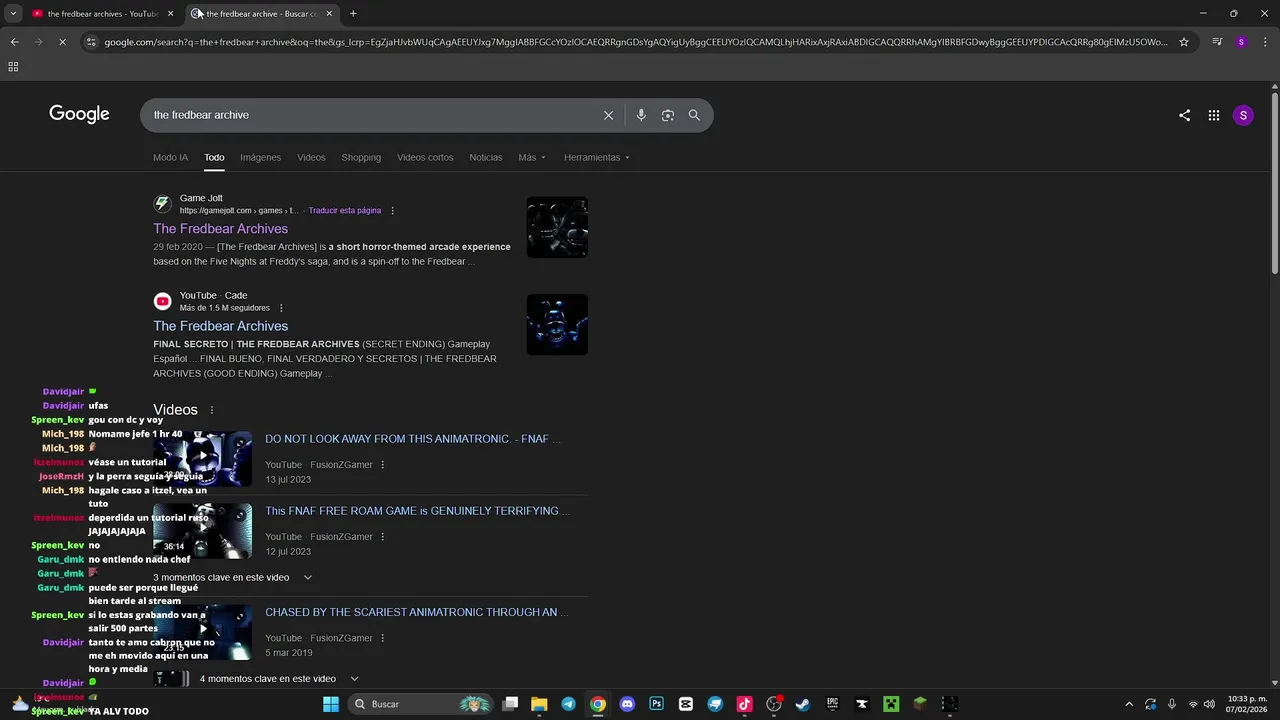Bookmark this page with the star icon
This screenshot has height=720, width=1280.
1184,42
